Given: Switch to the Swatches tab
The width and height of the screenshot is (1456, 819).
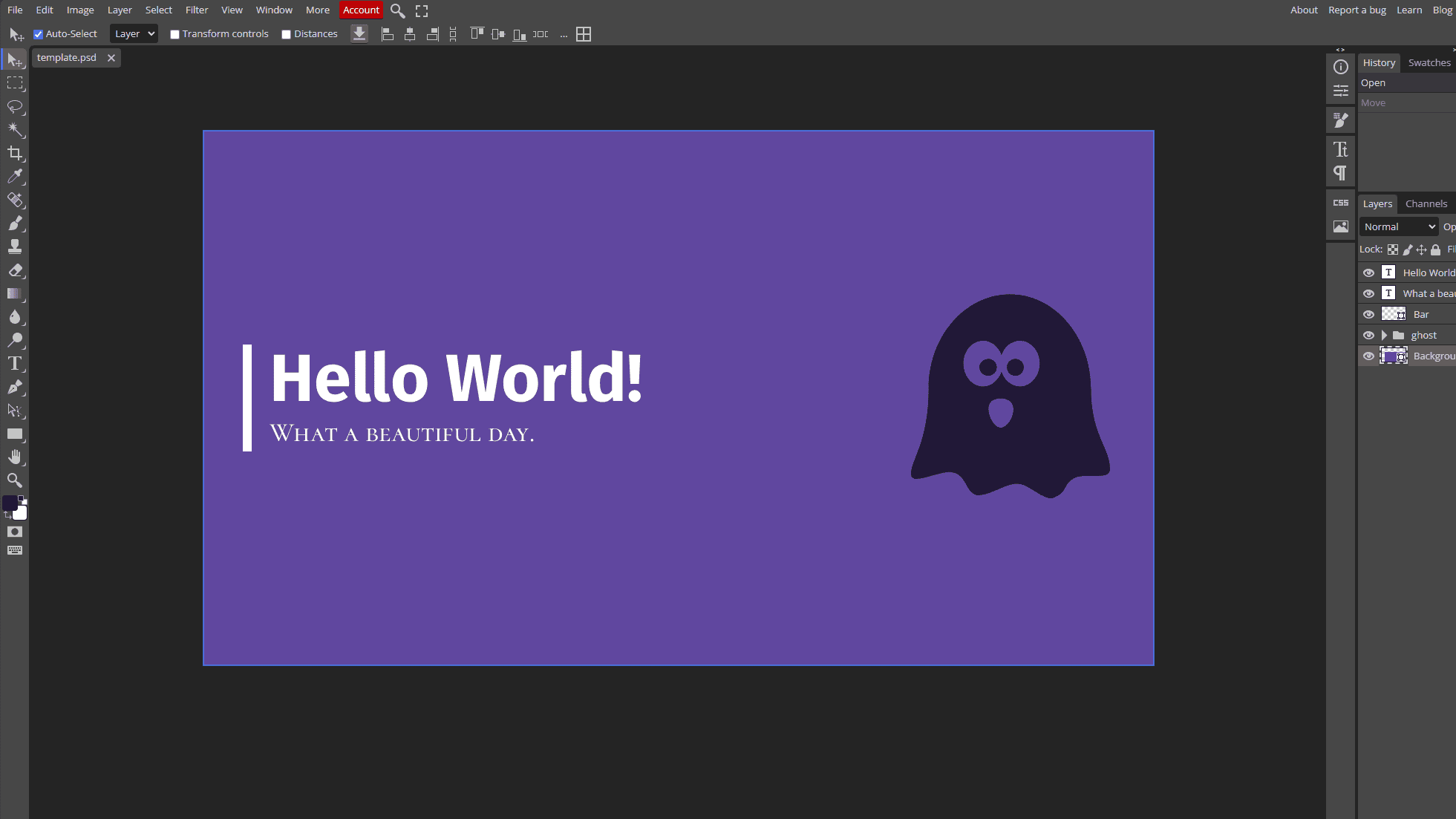Looking at the screenshot, I should tap(1429, 62).
